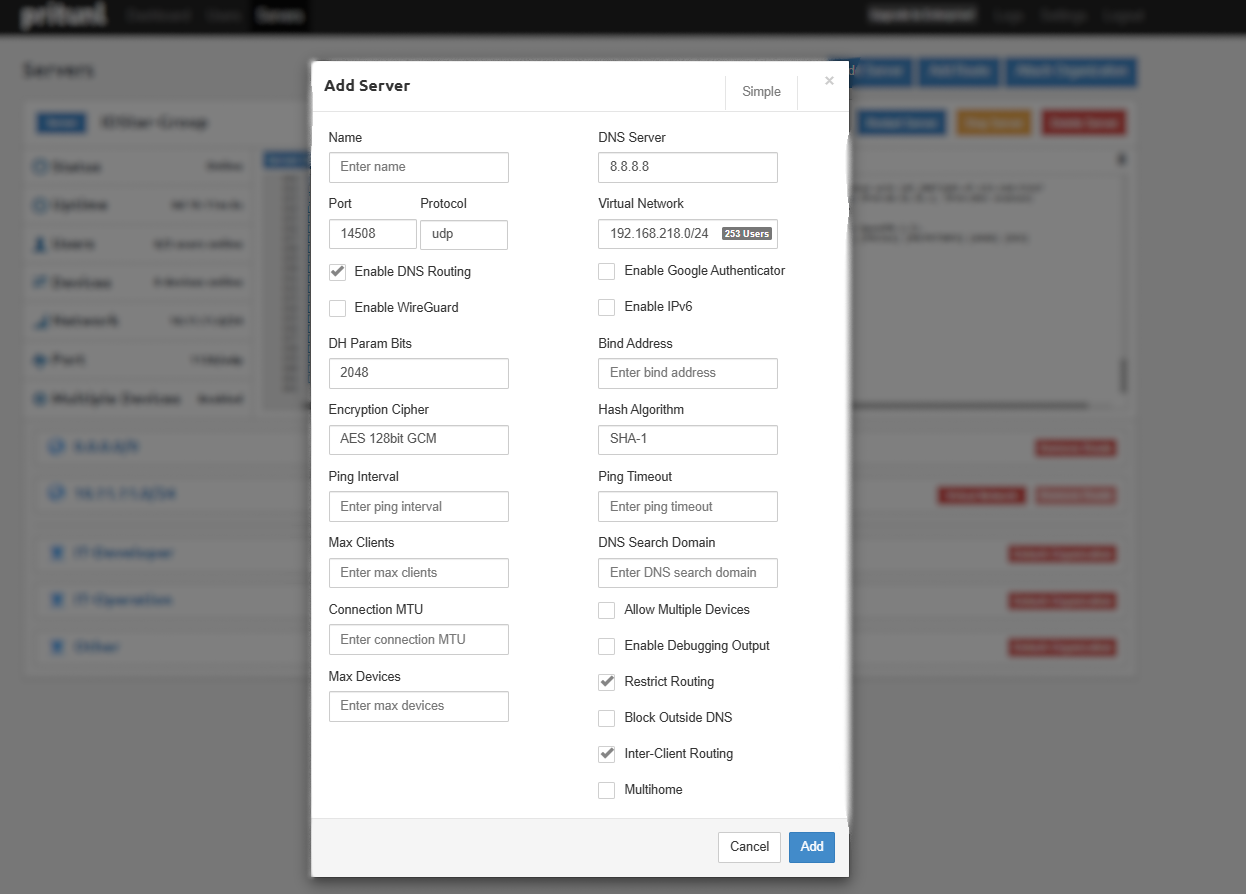
Task: Check the Block Outside DNS option
Action: click(x=606, y=718)
